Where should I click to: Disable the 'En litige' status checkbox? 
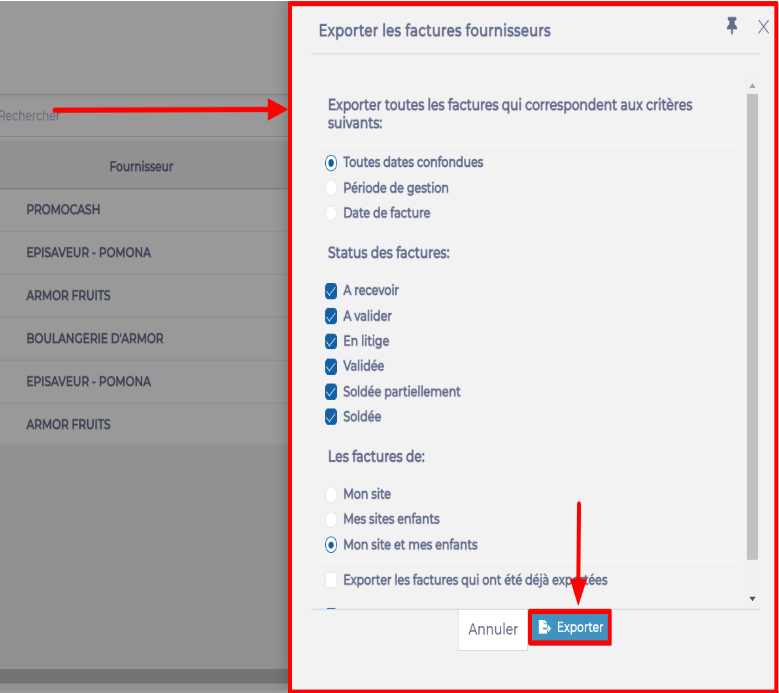coord(331,341)
